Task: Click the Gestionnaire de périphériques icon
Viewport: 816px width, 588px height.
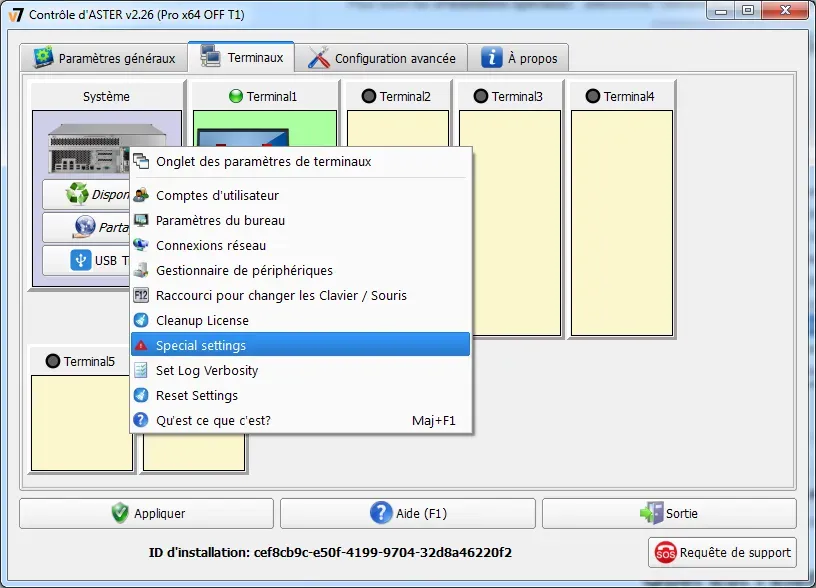Action: [141, 270]
